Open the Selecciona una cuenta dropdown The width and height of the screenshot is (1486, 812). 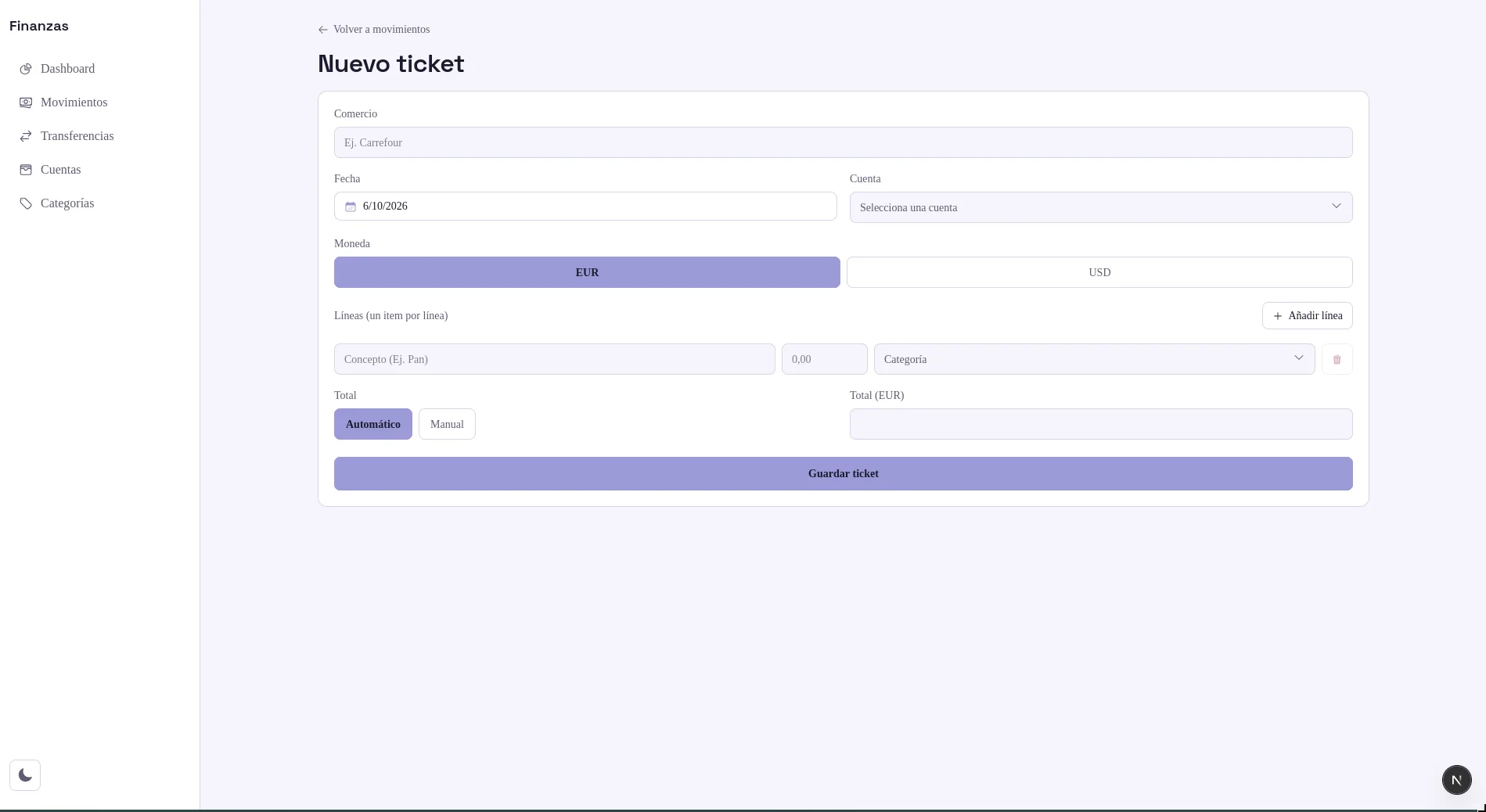tap(1101, 207)
